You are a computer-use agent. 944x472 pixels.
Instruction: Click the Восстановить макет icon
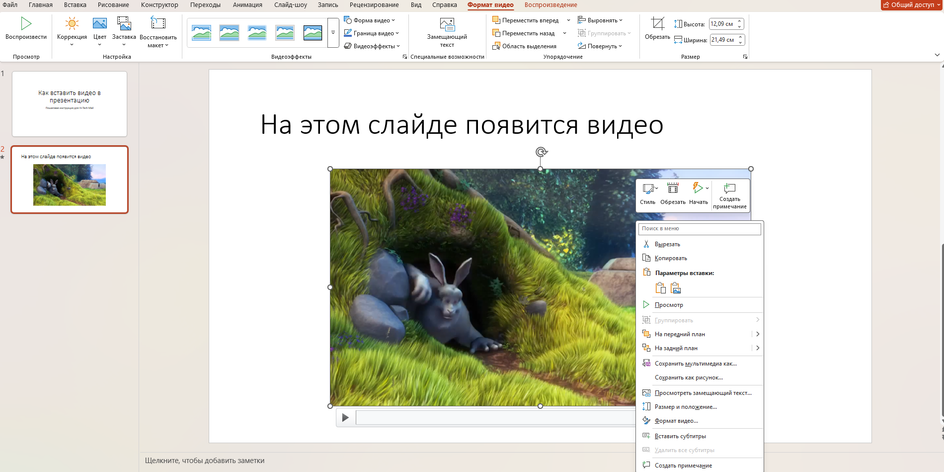point(158,23)
